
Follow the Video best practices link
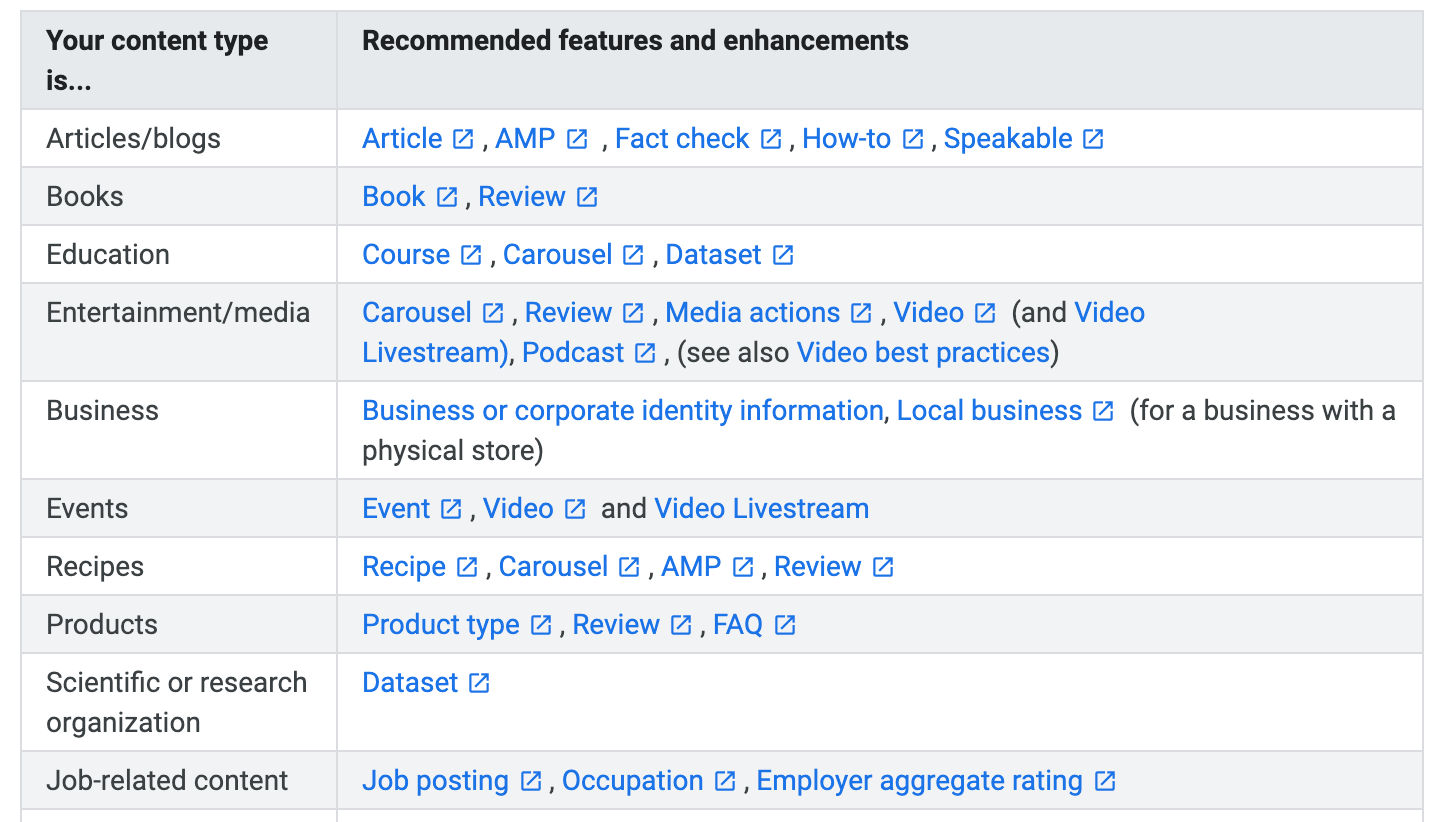point(923,353)
